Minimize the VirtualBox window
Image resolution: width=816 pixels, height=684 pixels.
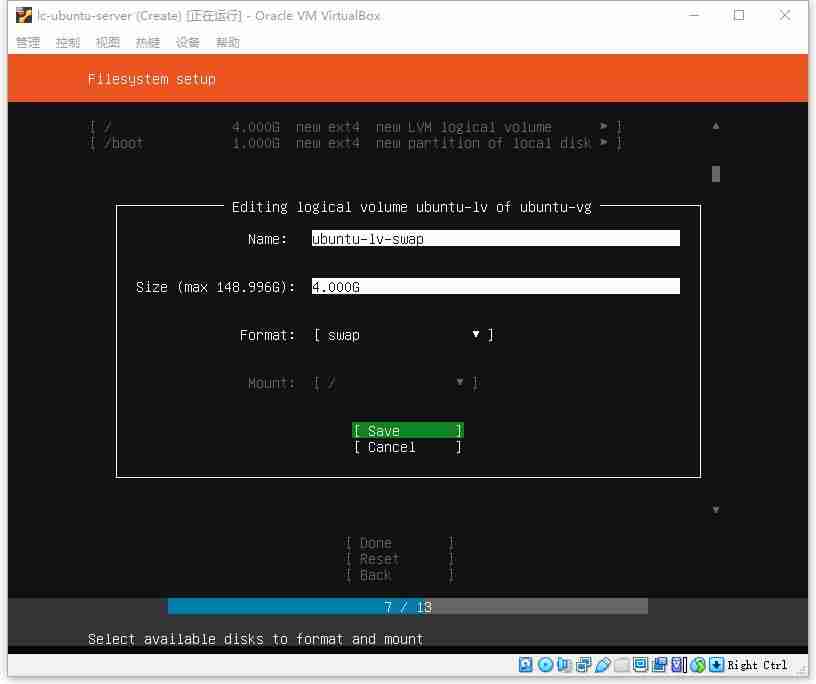pos(694,16)
